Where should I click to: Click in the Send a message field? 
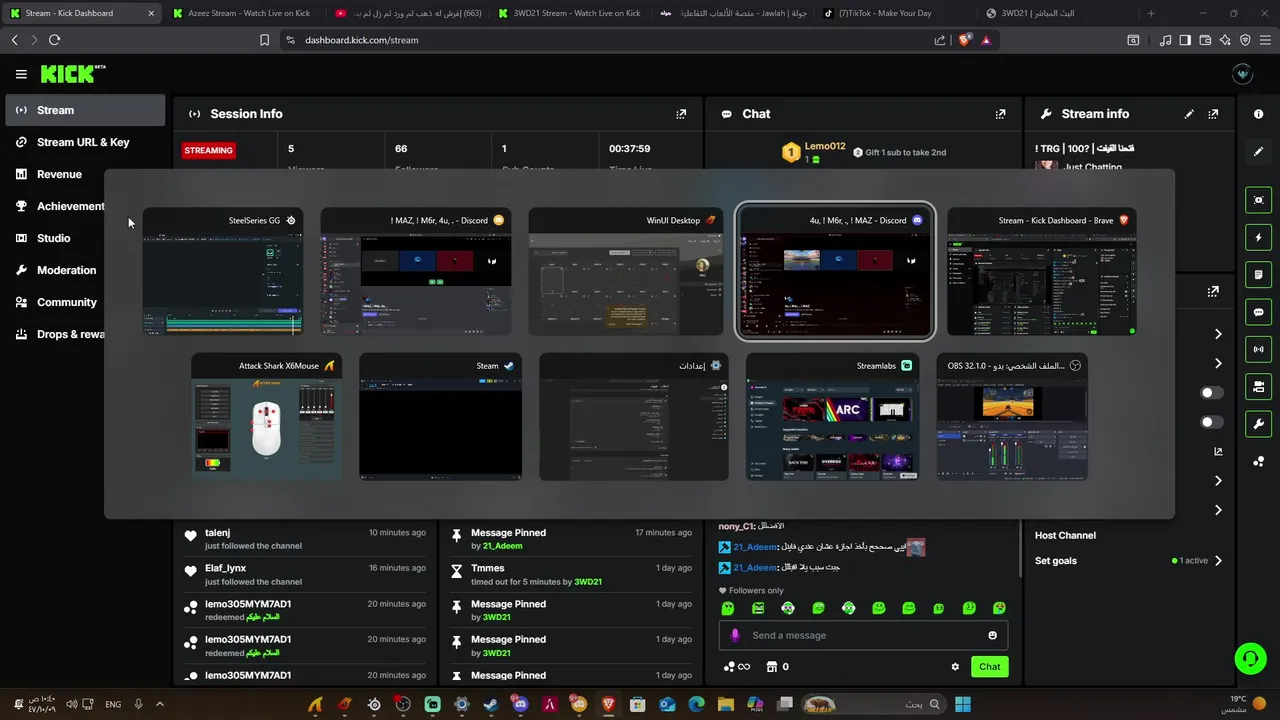coord(863,635)
